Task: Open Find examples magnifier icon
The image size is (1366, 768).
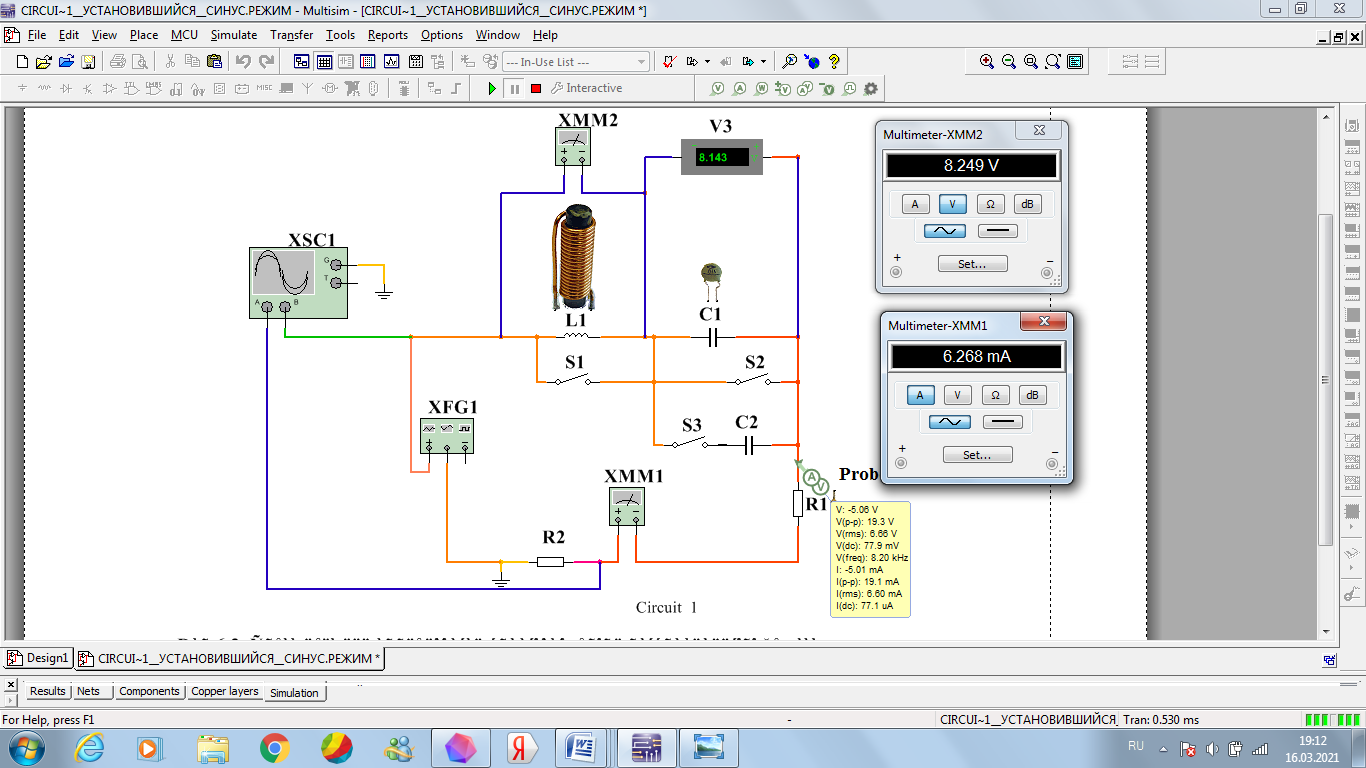Action: 789,62
